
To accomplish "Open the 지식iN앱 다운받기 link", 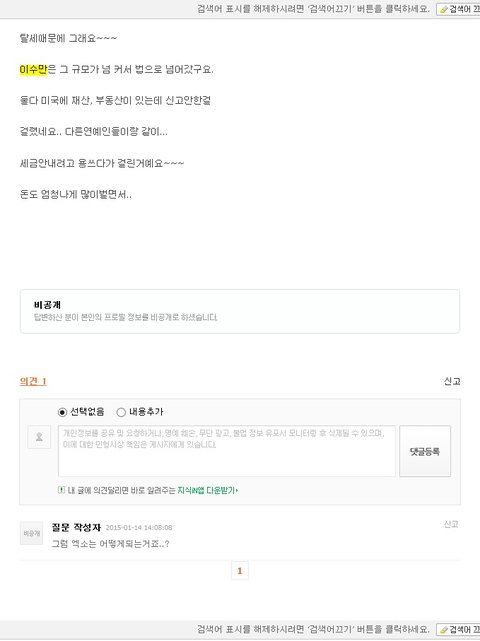I will pyautogui.click(x=208, y=490).
